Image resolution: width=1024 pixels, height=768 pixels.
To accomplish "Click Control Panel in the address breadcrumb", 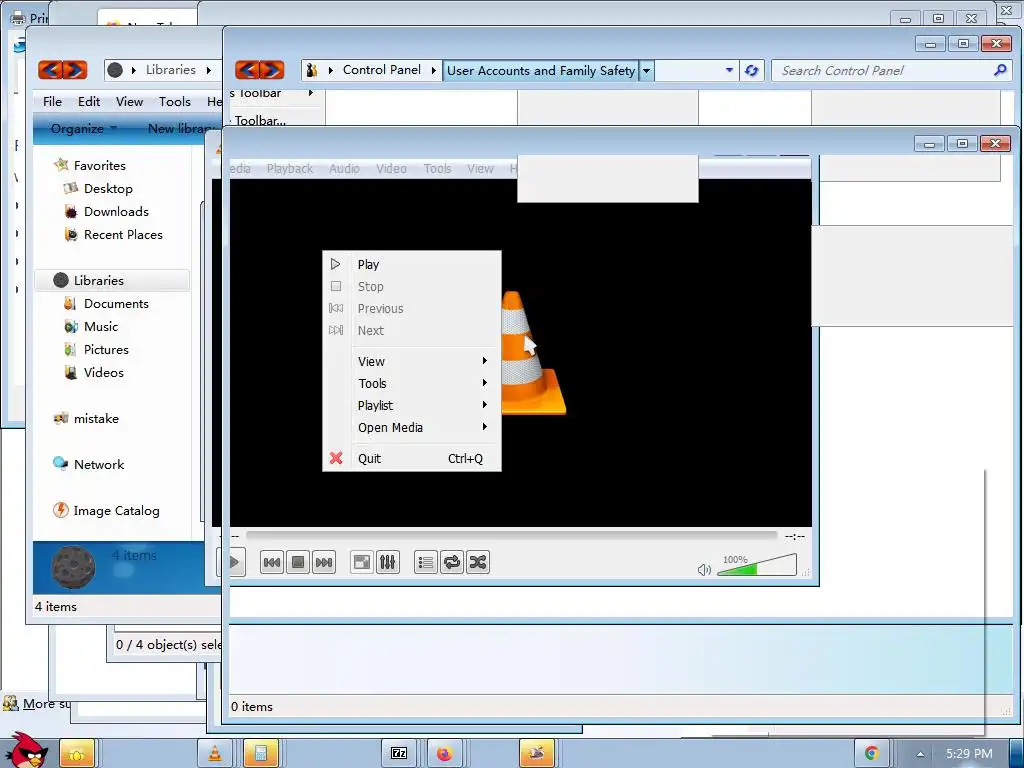I will [x=381, y=70].
